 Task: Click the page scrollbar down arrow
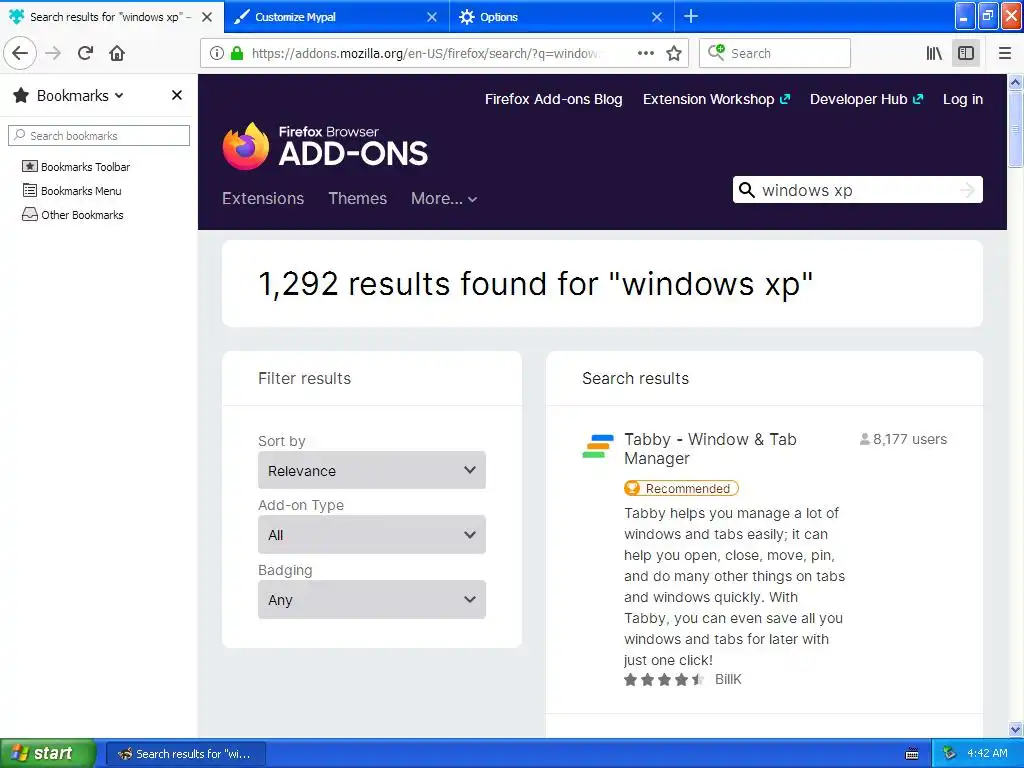pyautogui.click(x=1015, y=729)
